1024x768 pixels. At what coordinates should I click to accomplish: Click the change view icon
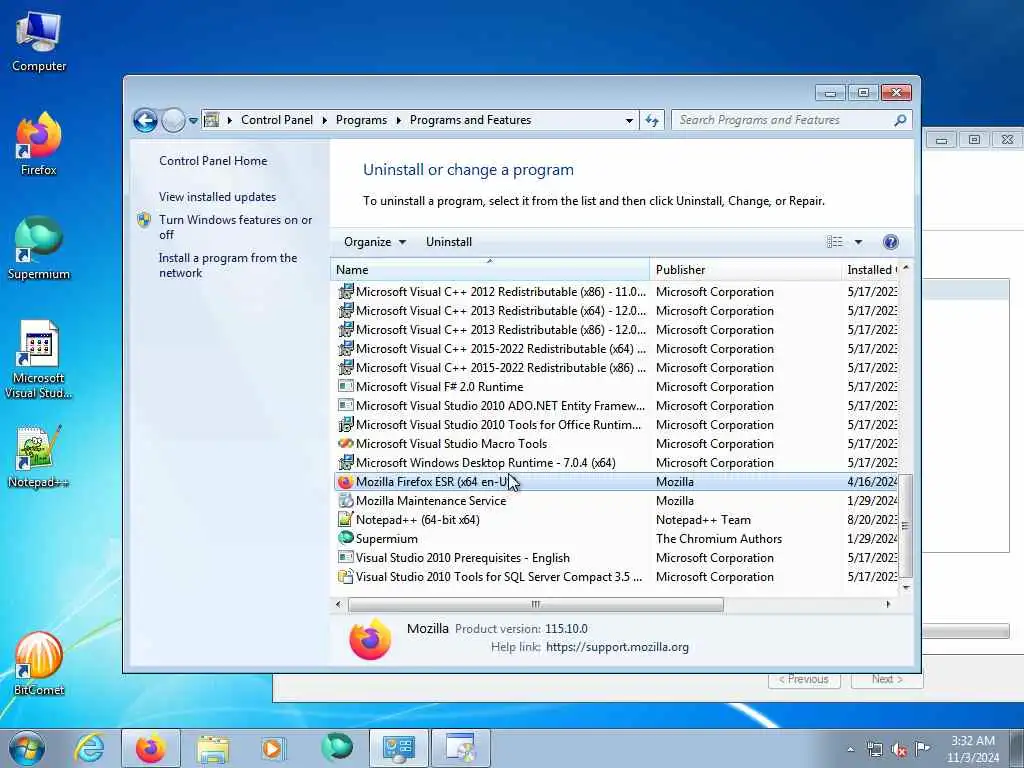(835, 242)
